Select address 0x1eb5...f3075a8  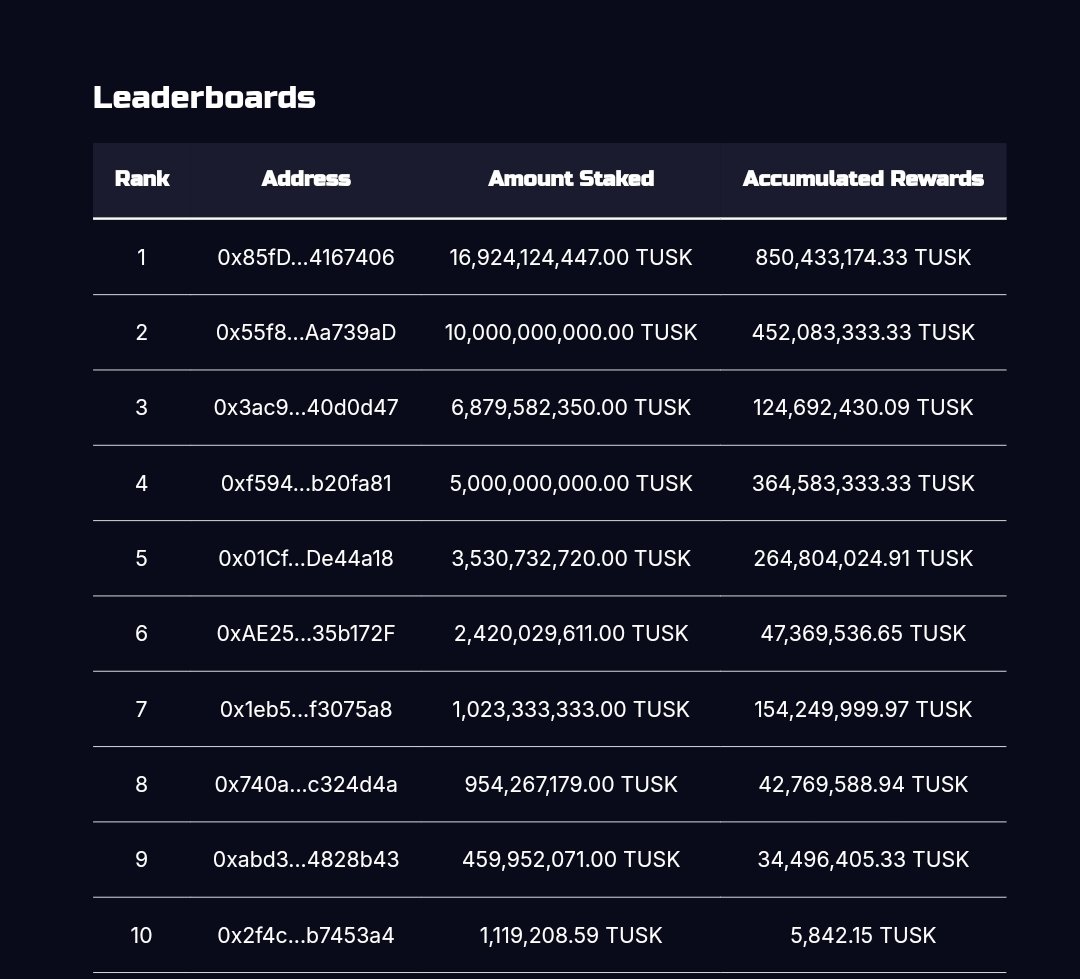click(306, 710)
